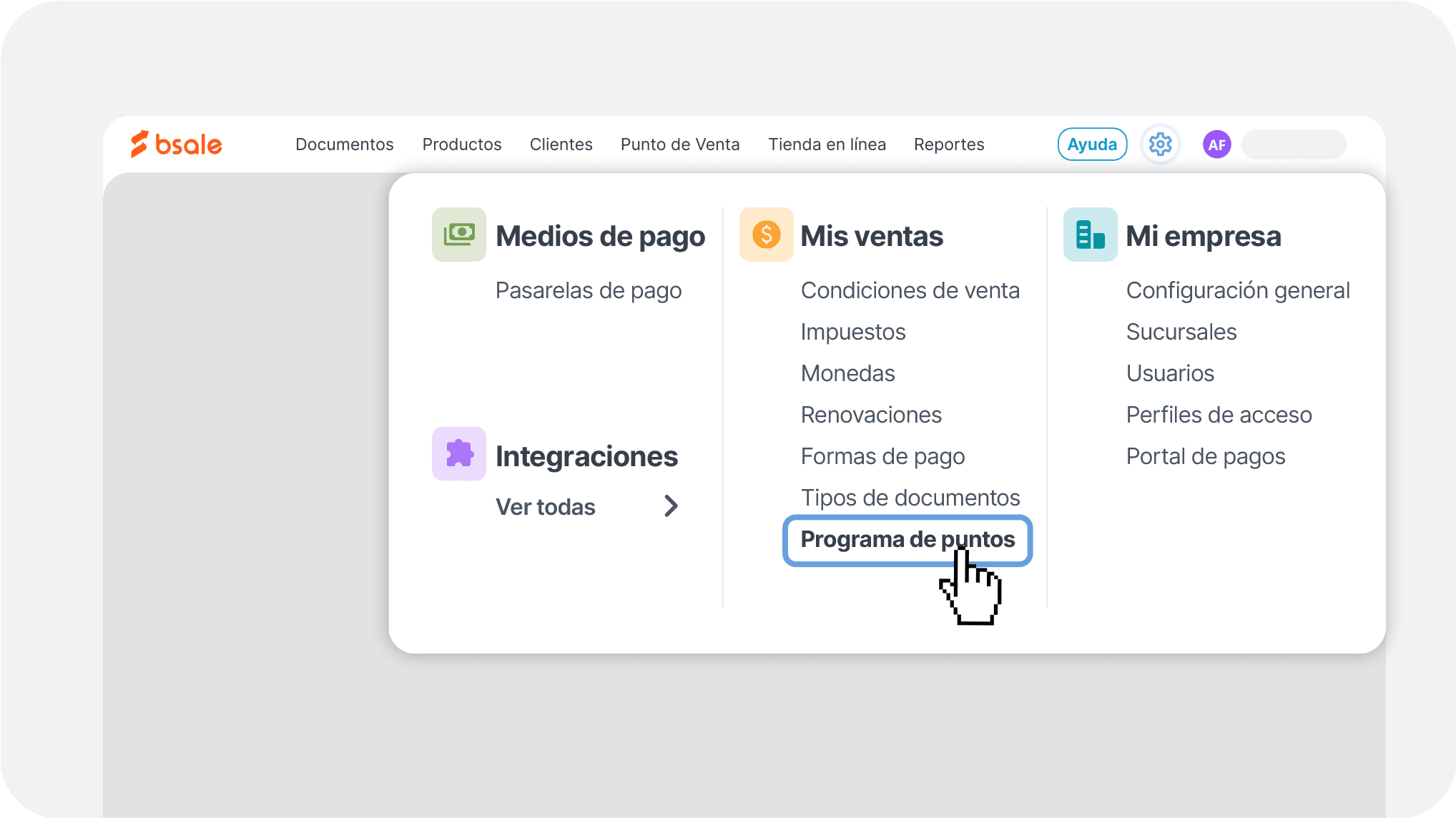Click the Mis ventas dollar icon
1456x818 pixels.
tap(766, 234)
